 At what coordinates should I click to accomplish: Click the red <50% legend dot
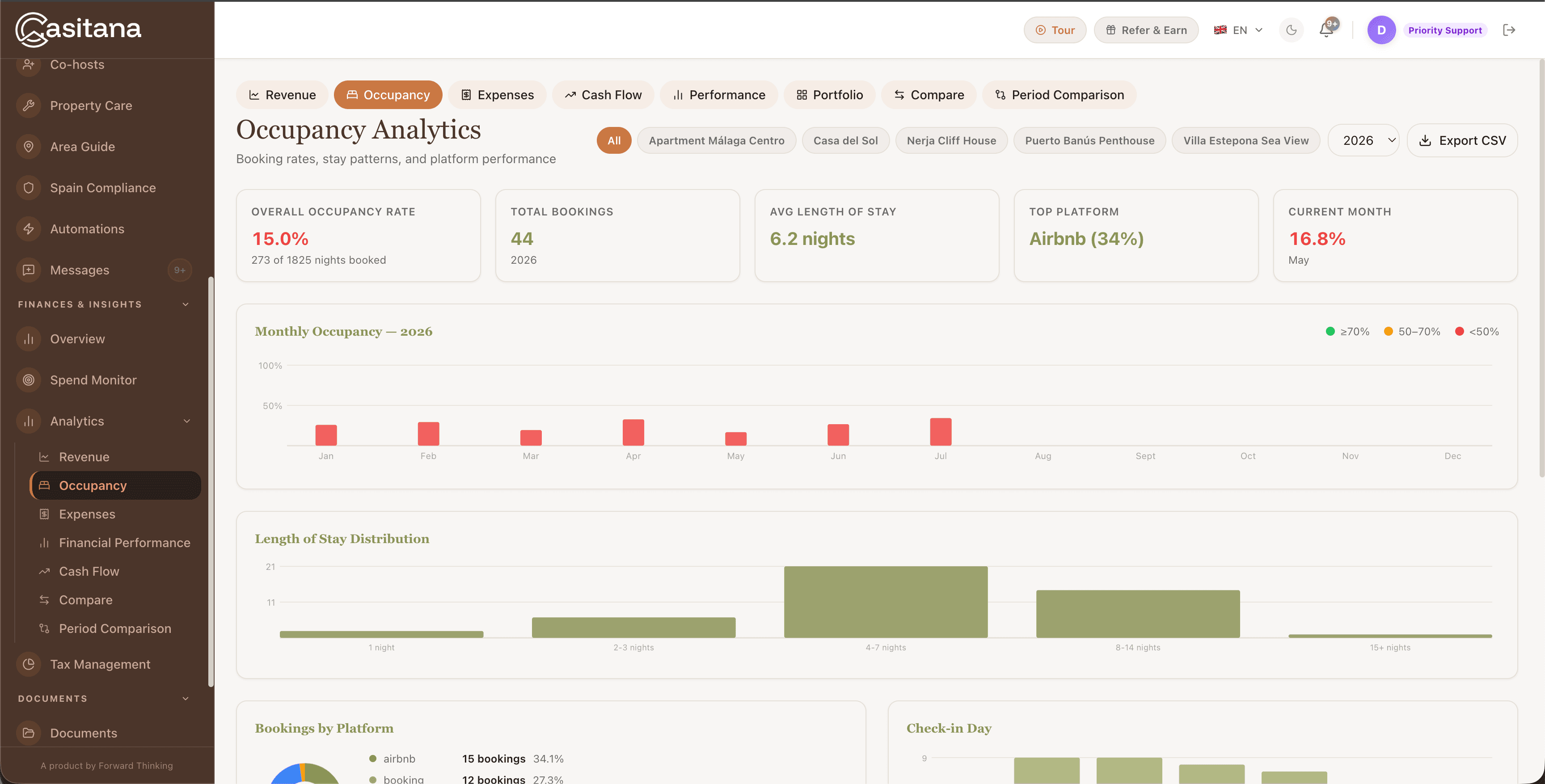1459,332
